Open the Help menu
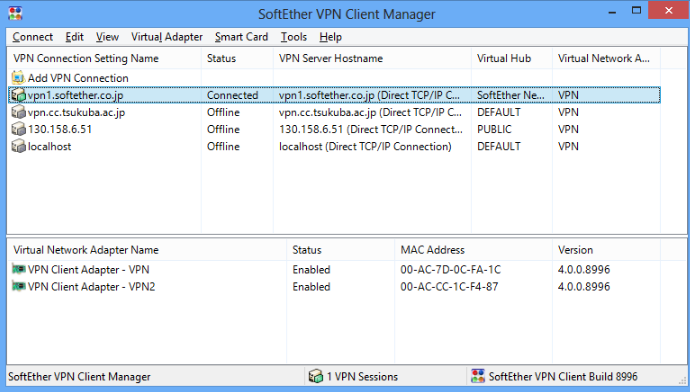 point(330,37)
